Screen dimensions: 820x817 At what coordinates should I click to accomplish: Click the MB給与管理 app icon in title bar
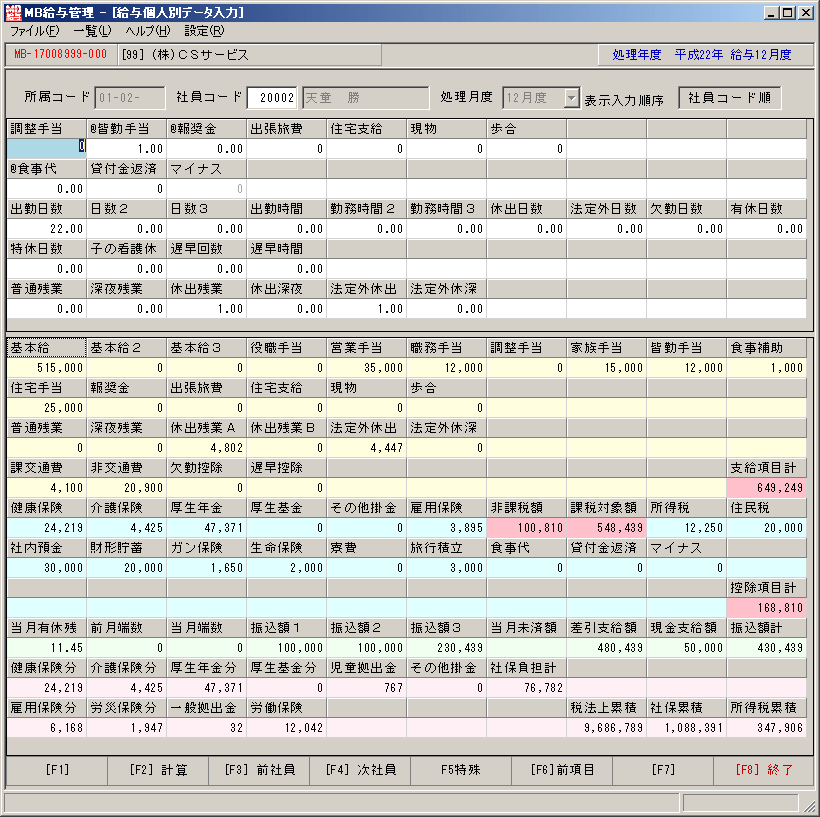tap(14, 12)
